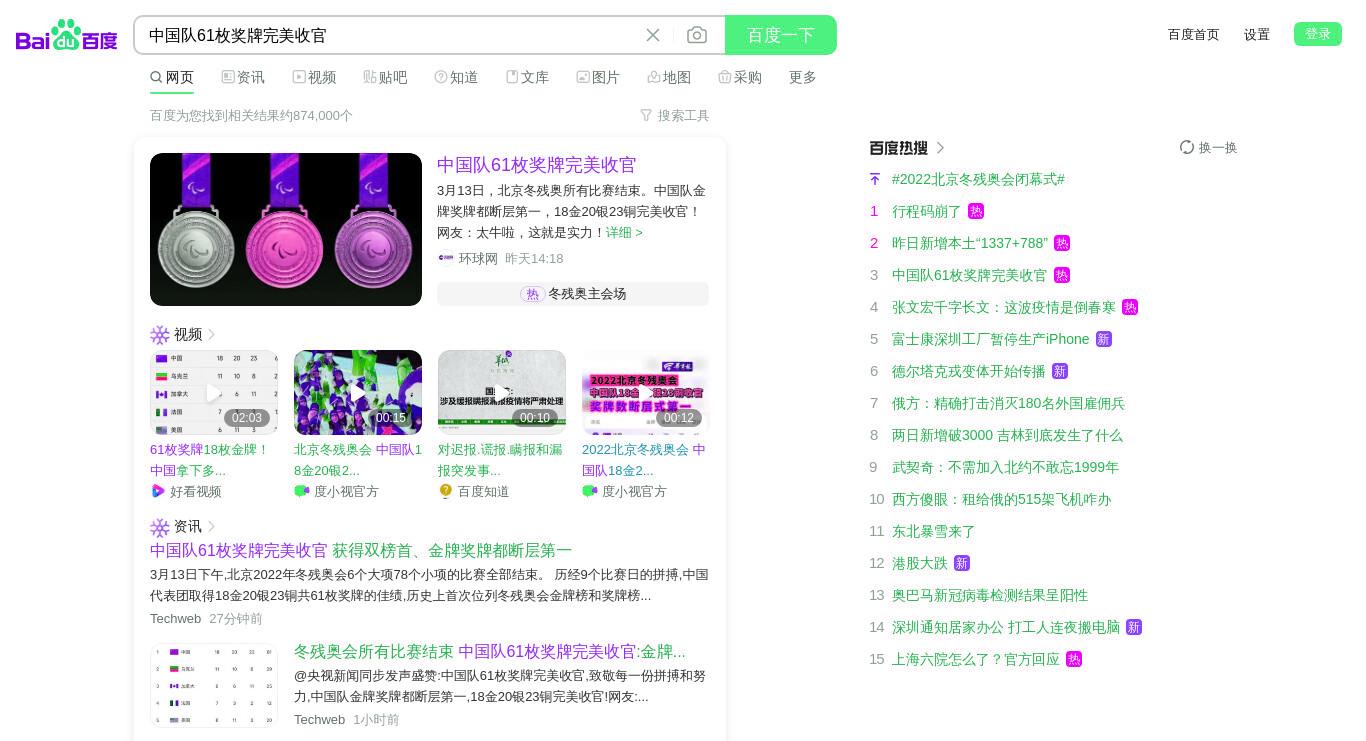The height and width of the screenshot is (741, 1366).
Task: Click the snowflake icon beside 资讯 heading
Action: [160, 527]
